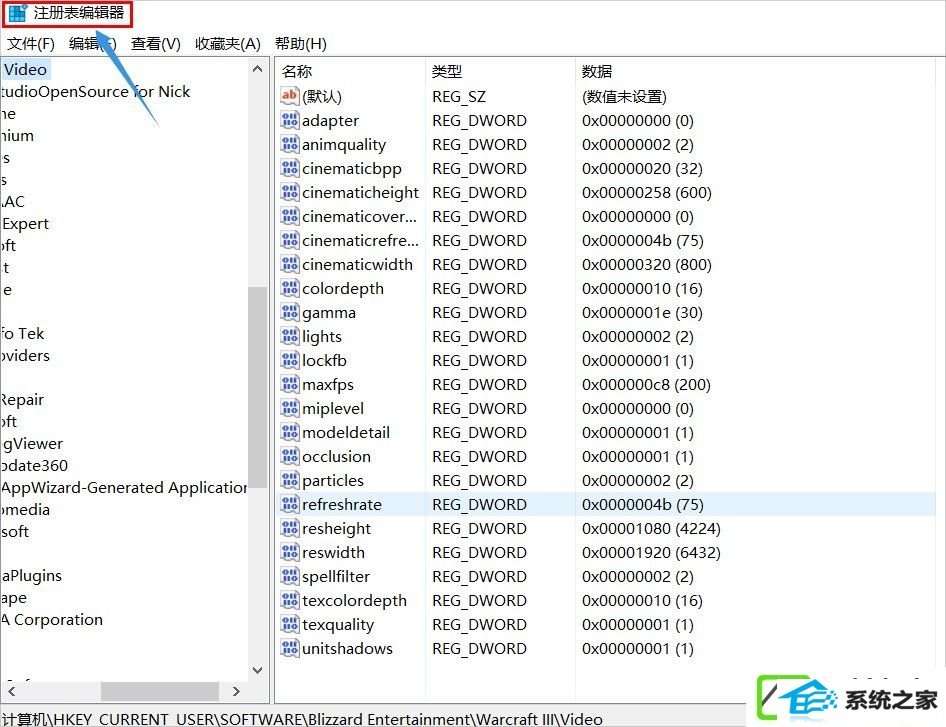Select the gViewer tree key
Viewport: 946px width, 727px height.
(x=33, y=443)
